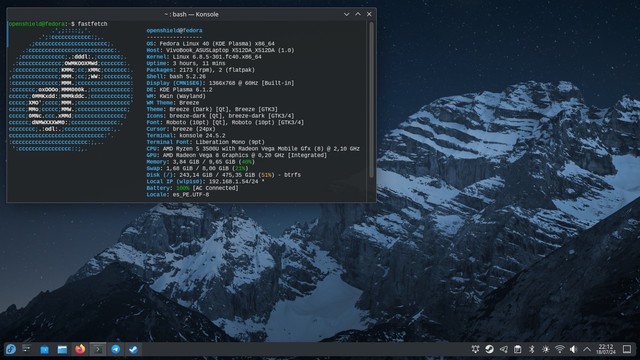Screen dimensions: 640x360
Task: Open the clock showing 22:12
Action: point(606,349)
